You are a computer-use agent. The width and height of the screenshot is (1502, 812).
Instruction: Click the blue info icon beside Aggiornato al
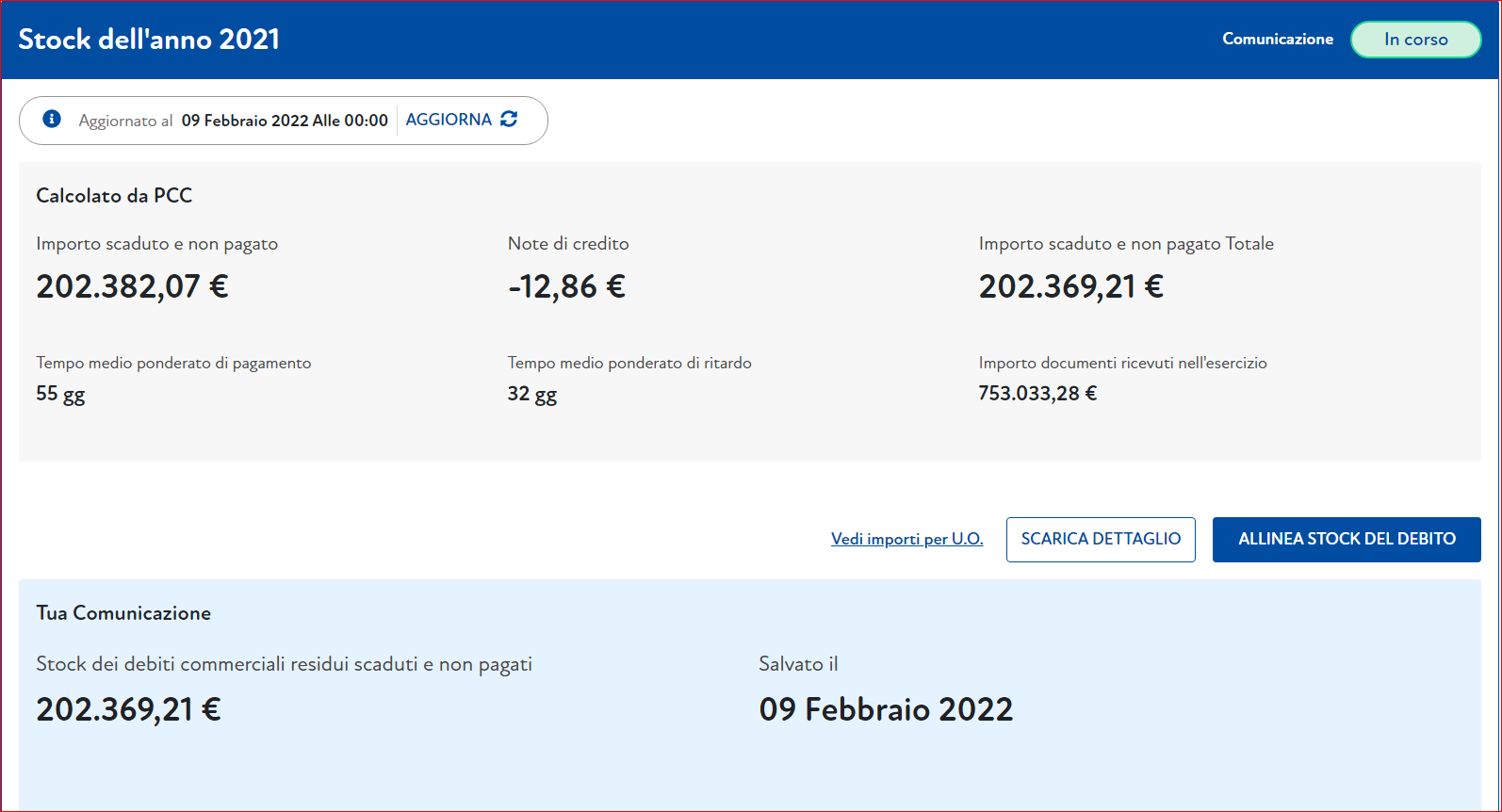[x=52, y=119]
